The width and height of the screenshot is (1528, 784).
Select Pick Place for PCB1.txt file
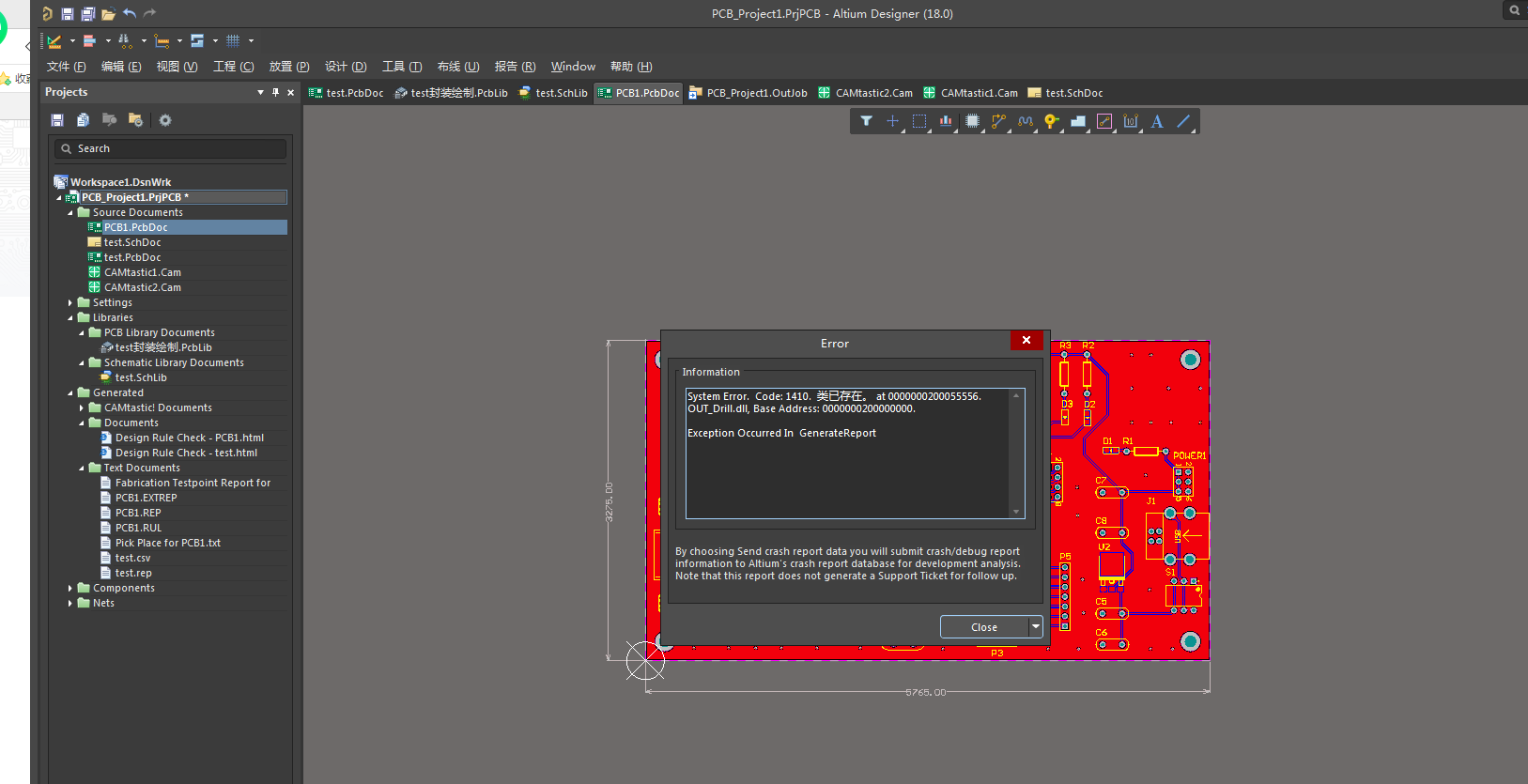click(x=168, y=543)
